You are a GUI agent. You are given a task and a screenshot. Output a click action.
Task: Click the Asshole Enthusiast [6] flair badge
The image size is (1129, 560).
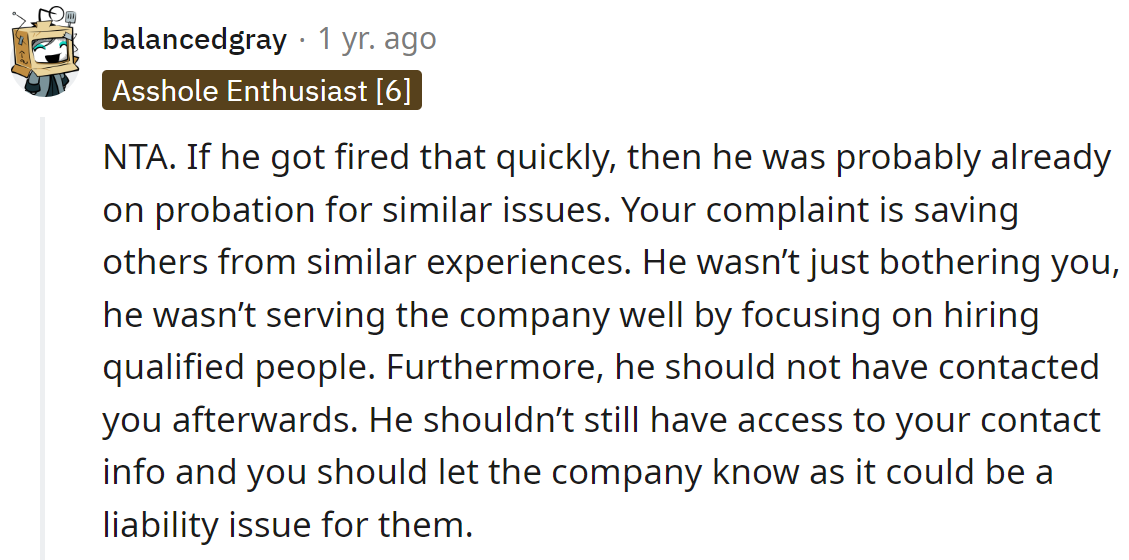point(261,91)
